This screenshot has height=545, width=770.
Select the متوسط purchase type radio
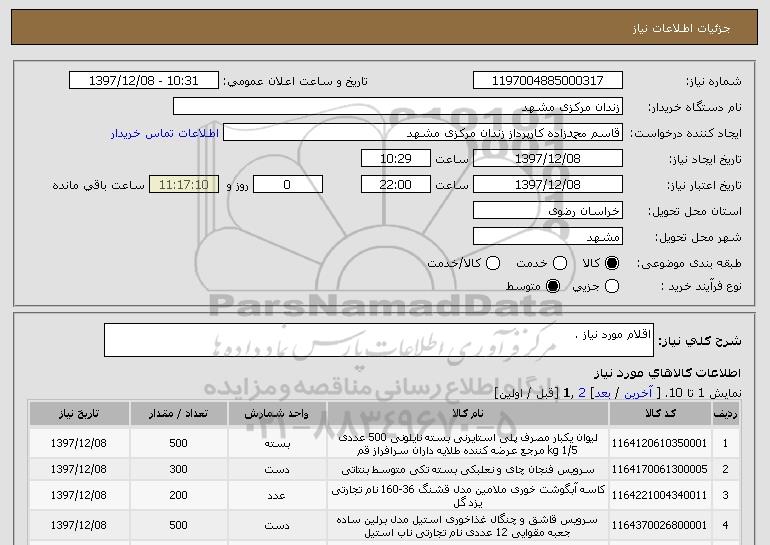553,286
